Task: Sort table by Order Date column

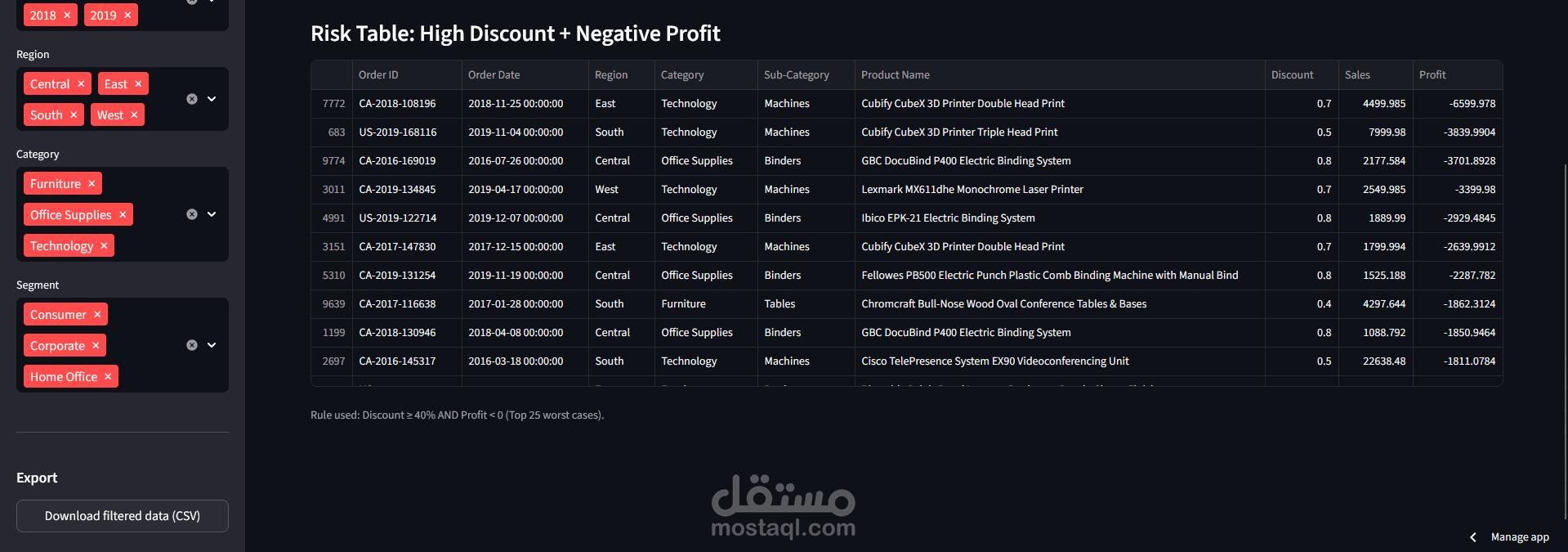Action: pyautogui.click(x=525, y=74)
